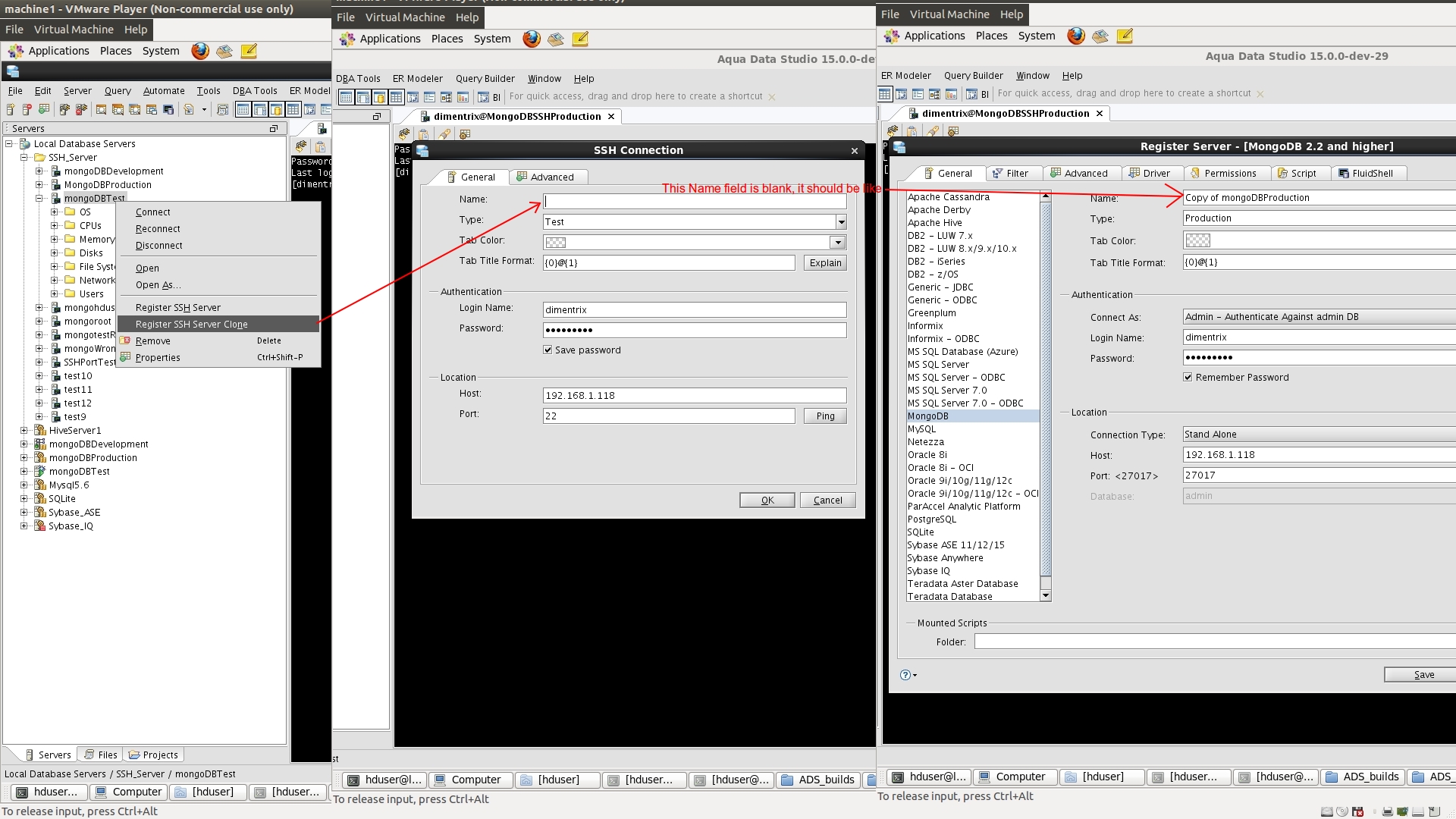Collapse the mongoDBTest node under SSH_Server
The image size is (1456, 819).
pos(39,199)
